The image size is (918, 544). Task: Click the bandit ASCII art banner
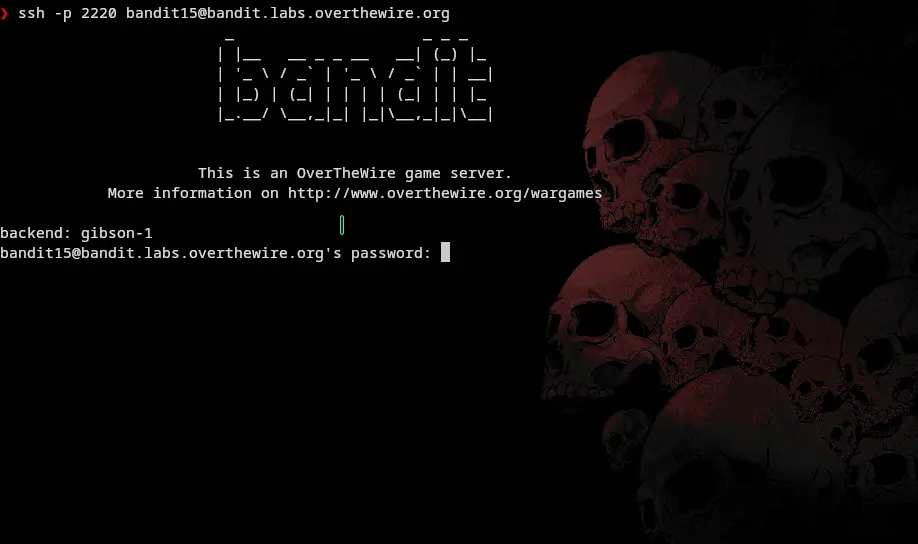click(355, 78)
